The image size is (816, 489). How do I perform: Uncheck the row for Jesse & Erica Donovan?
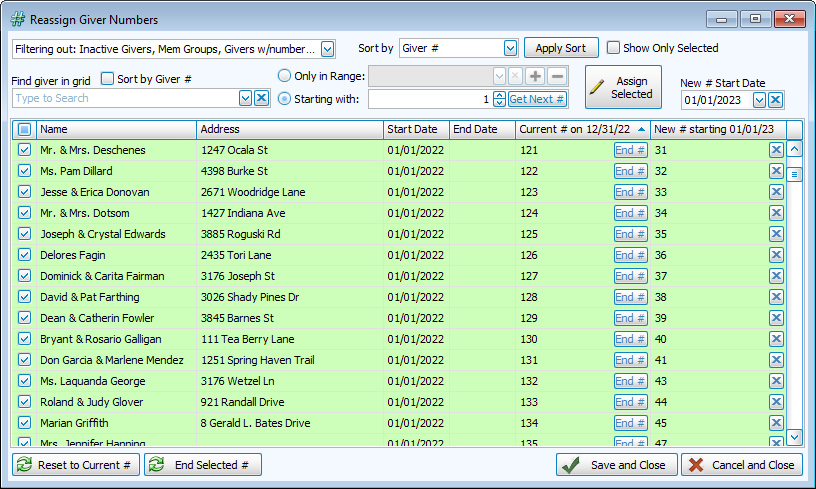click(25, 192)
